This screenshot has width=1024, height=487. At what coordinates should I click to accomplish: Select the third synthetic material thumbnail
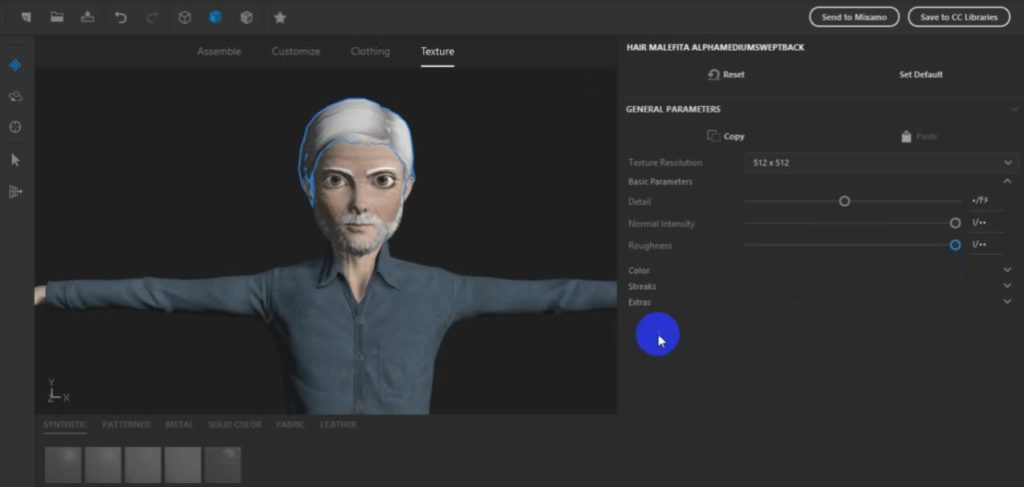coord(143,465)
